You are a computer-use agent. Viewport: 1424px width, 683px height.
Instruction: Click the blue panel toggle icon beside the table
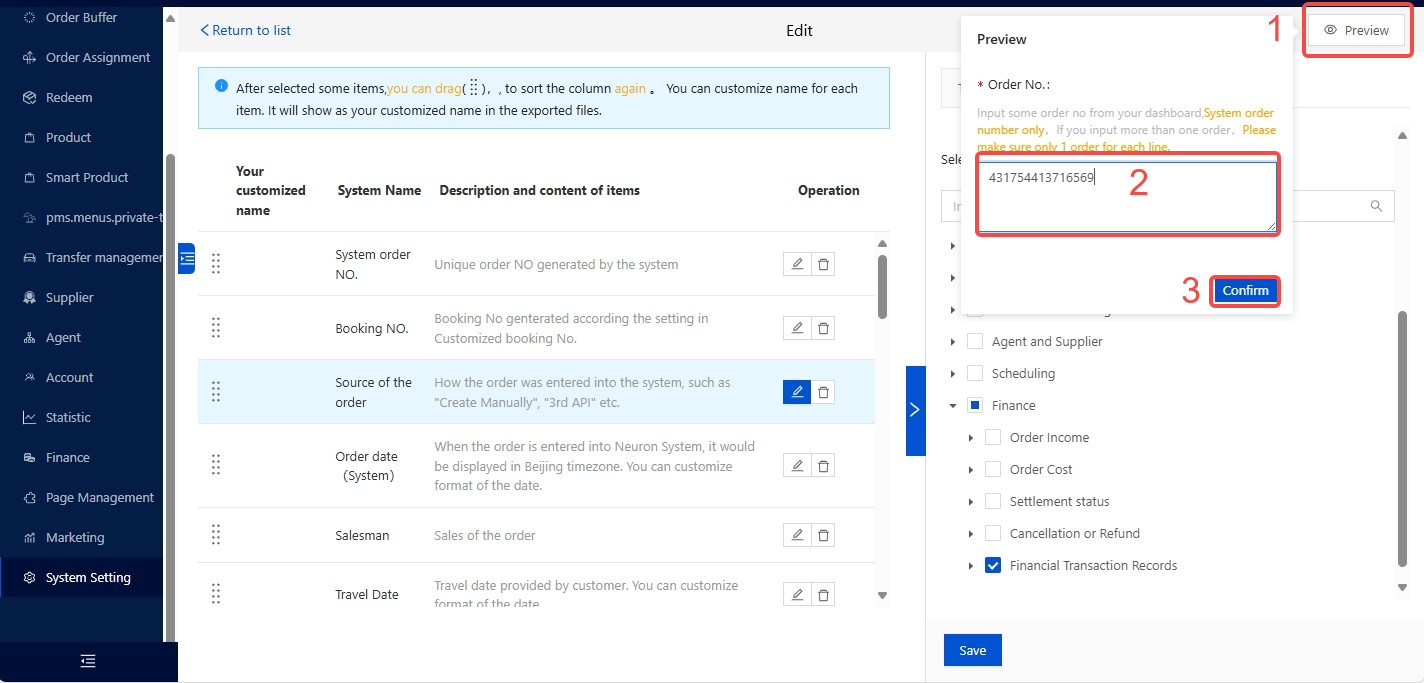[x=186, y=258]
